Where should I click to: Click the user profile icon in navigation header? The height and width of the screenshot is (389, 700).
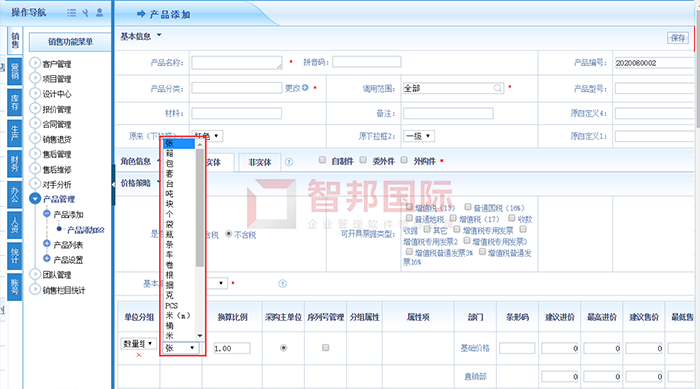tap(100, 13)
